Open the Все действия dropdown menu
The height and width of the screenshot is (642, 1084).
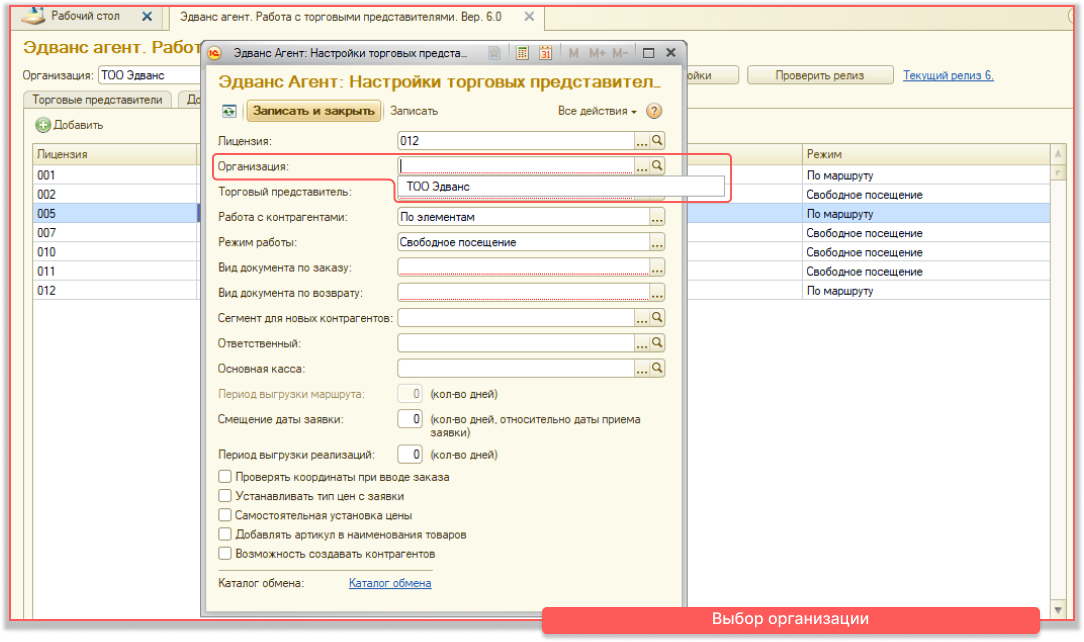597,111
